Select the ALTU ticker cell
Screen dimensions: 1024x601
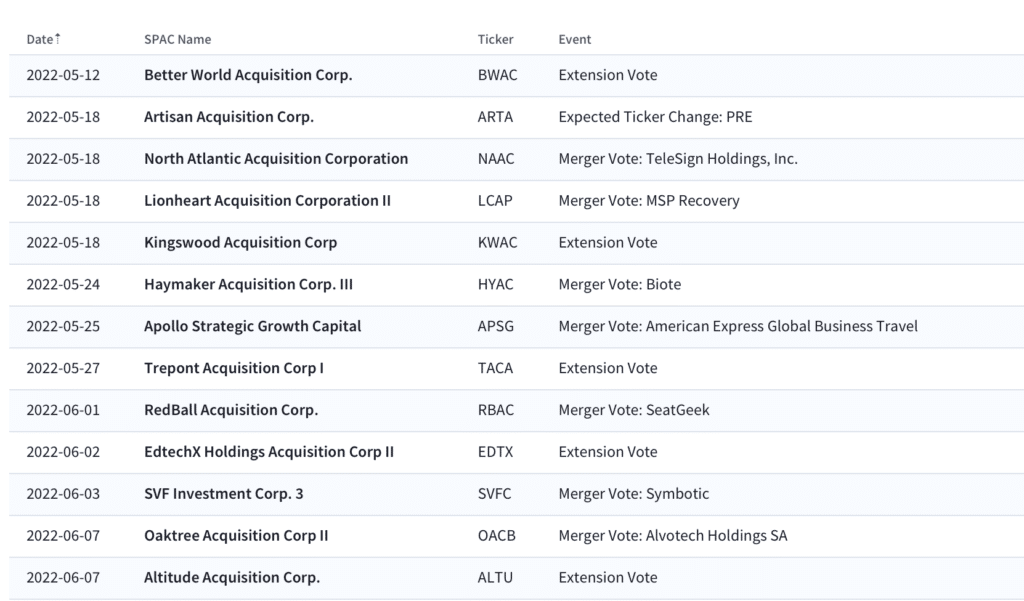pos(495,577)
